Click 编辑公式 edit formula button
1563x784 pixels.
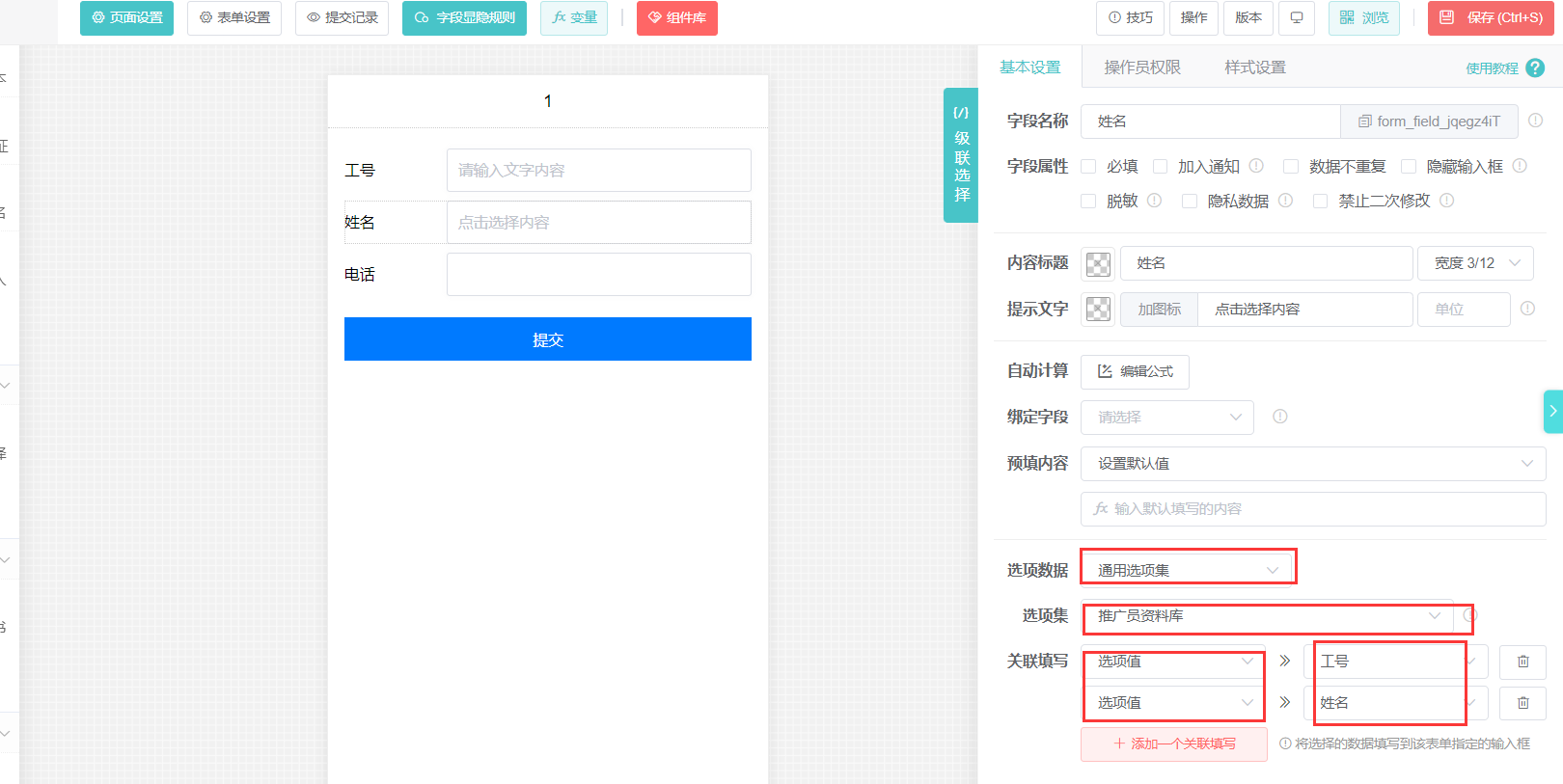(x=1135, y=371)
